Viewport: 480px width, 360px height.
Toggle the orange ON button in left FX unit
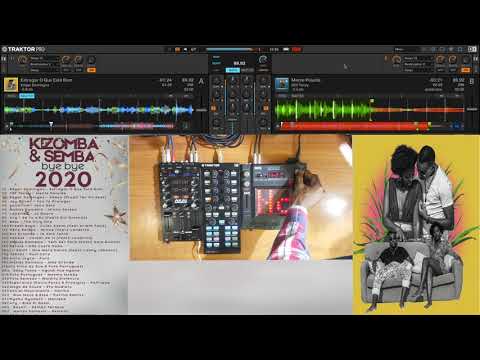coord(91,70)
